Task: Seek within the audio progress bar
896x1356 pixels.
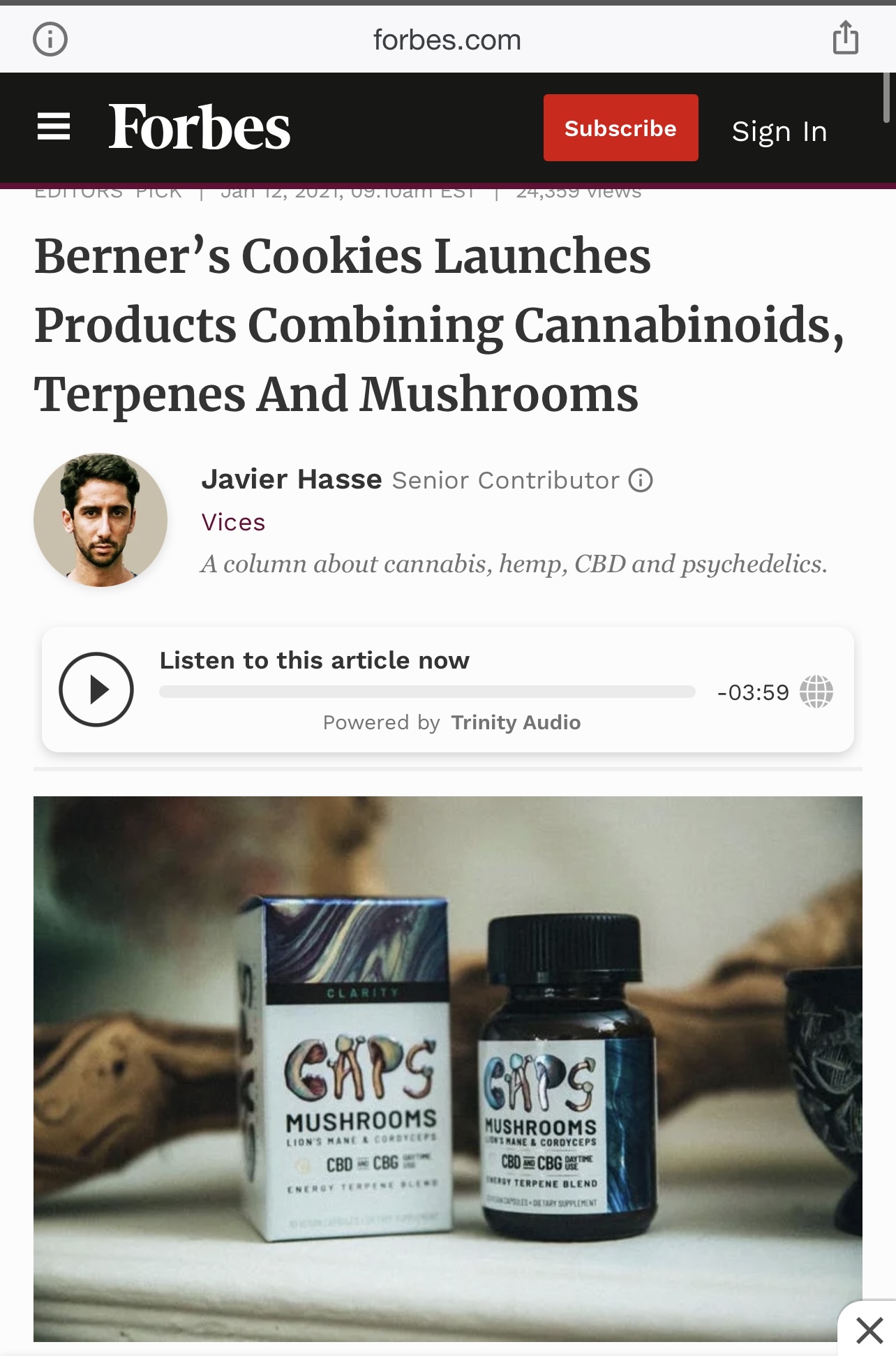Action: (427, 692)
